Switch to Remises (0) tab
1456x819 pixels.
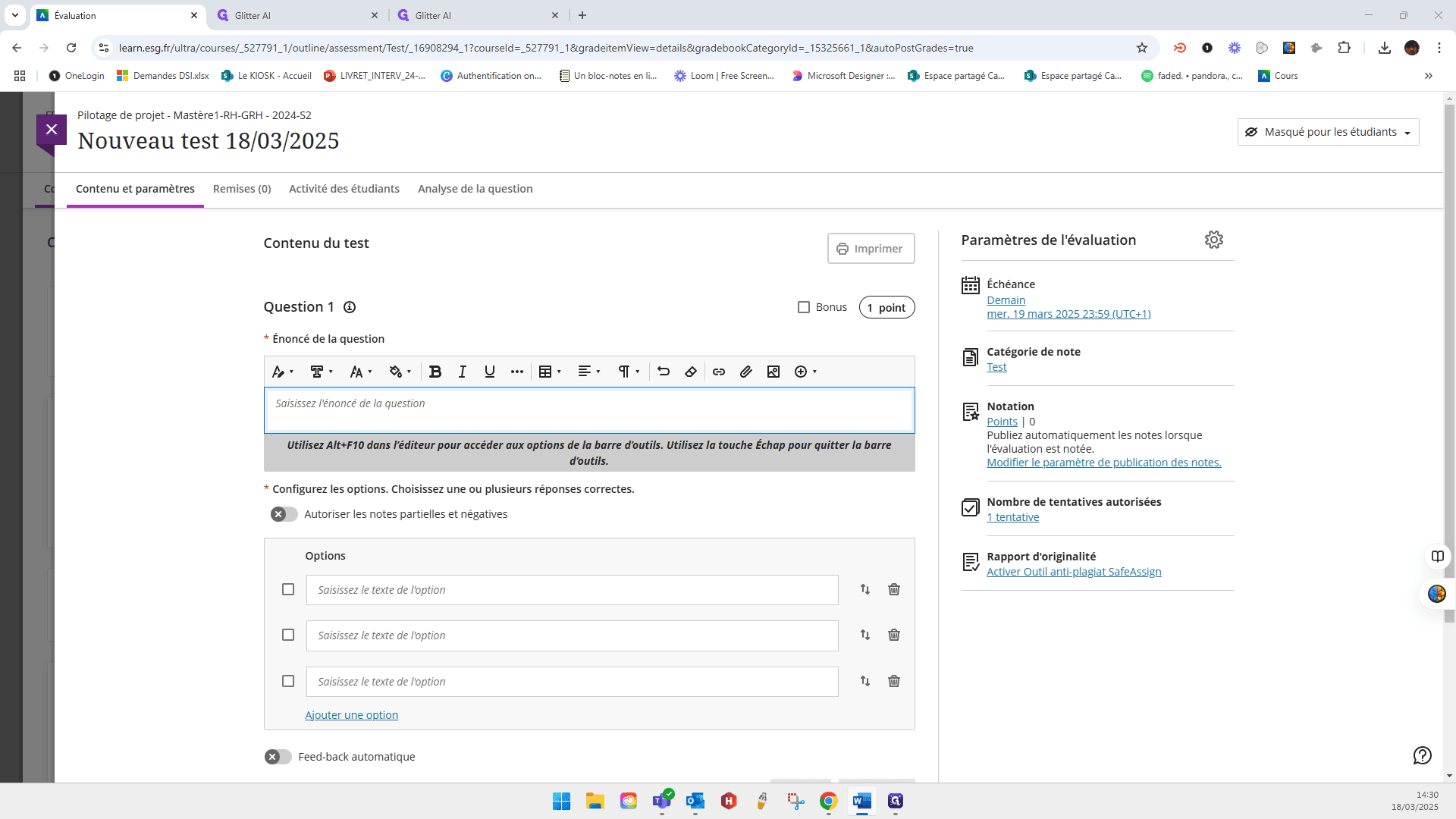click(242, 189)
